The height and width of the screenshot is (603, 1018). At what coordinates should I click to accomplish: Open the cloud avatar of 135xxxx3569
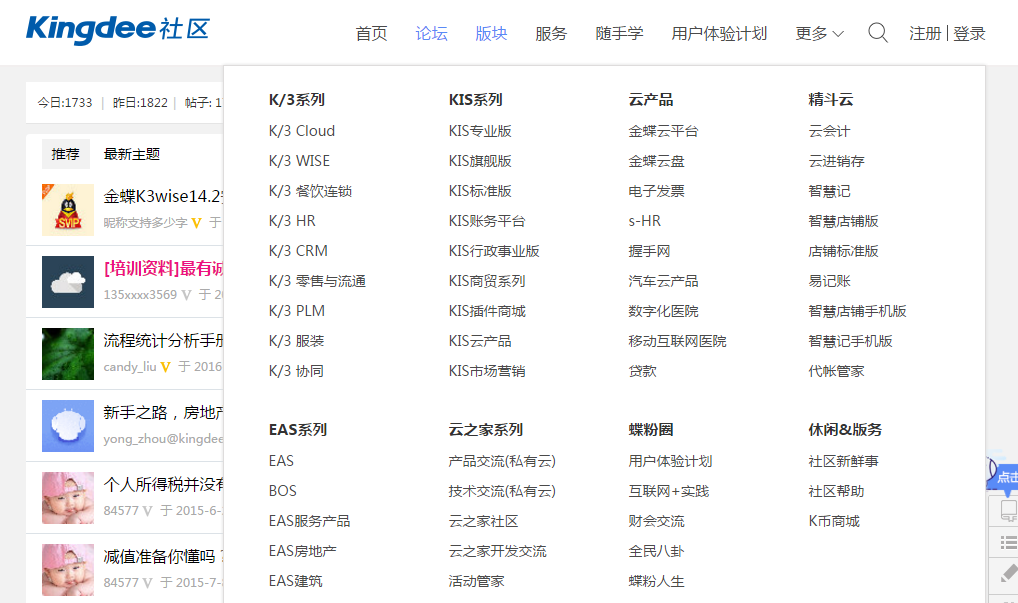point(68,282)
